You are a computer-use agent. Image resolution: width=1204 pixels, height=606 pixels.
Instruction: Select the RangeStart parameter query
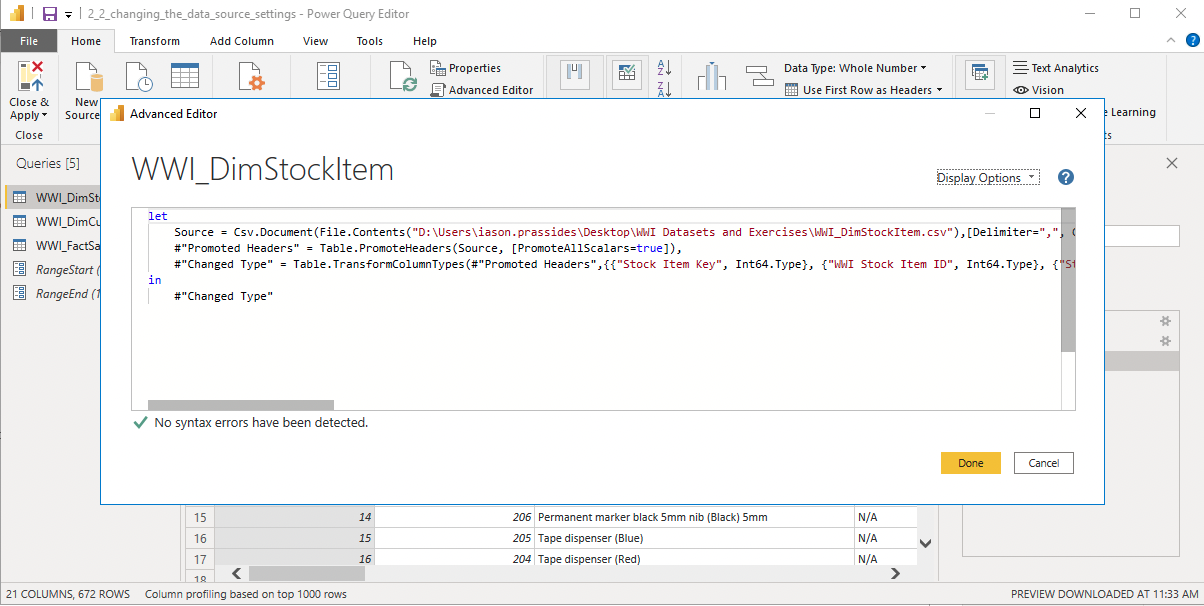tap(55, 269)
